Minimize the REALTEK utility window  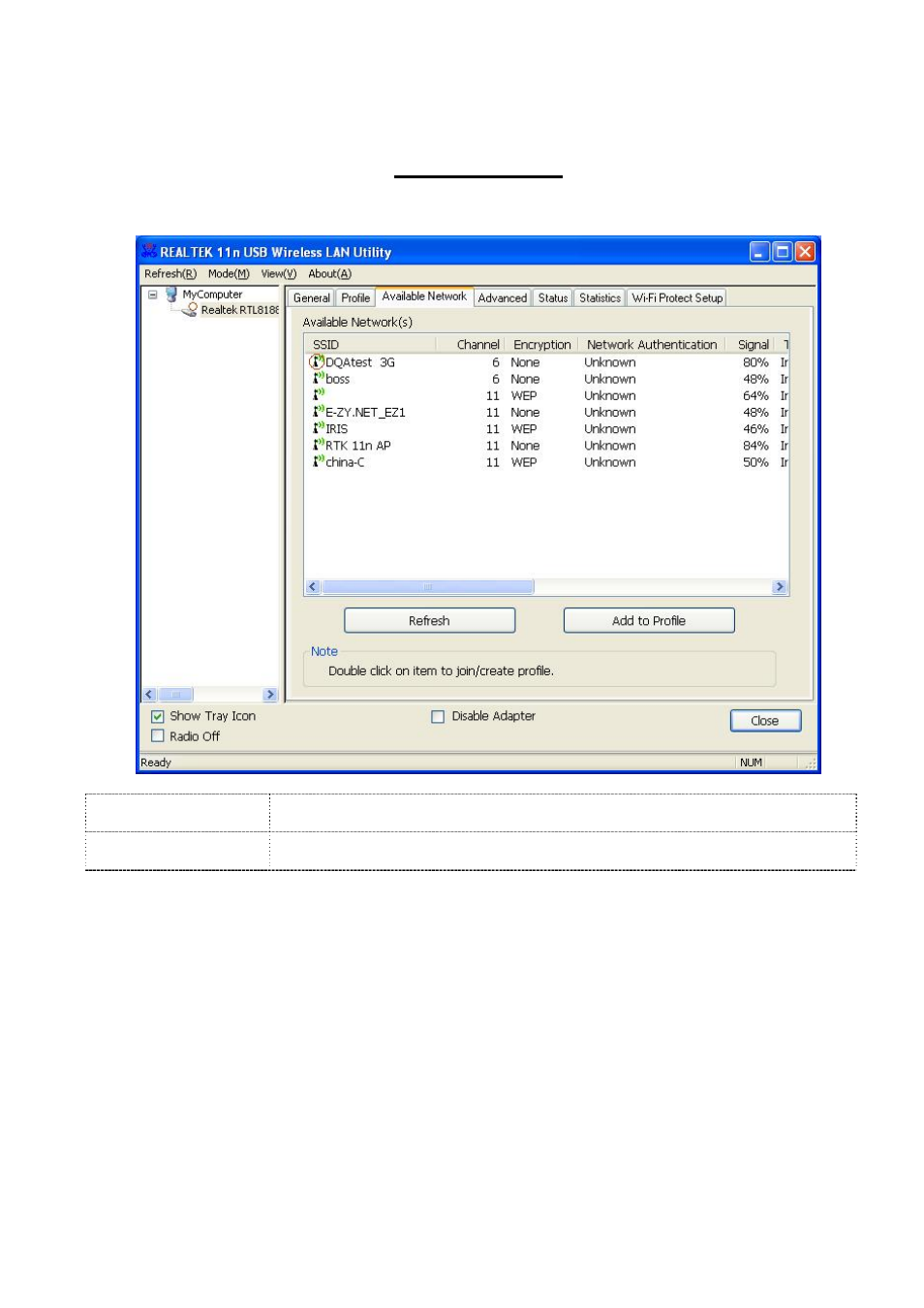(760, 252)
